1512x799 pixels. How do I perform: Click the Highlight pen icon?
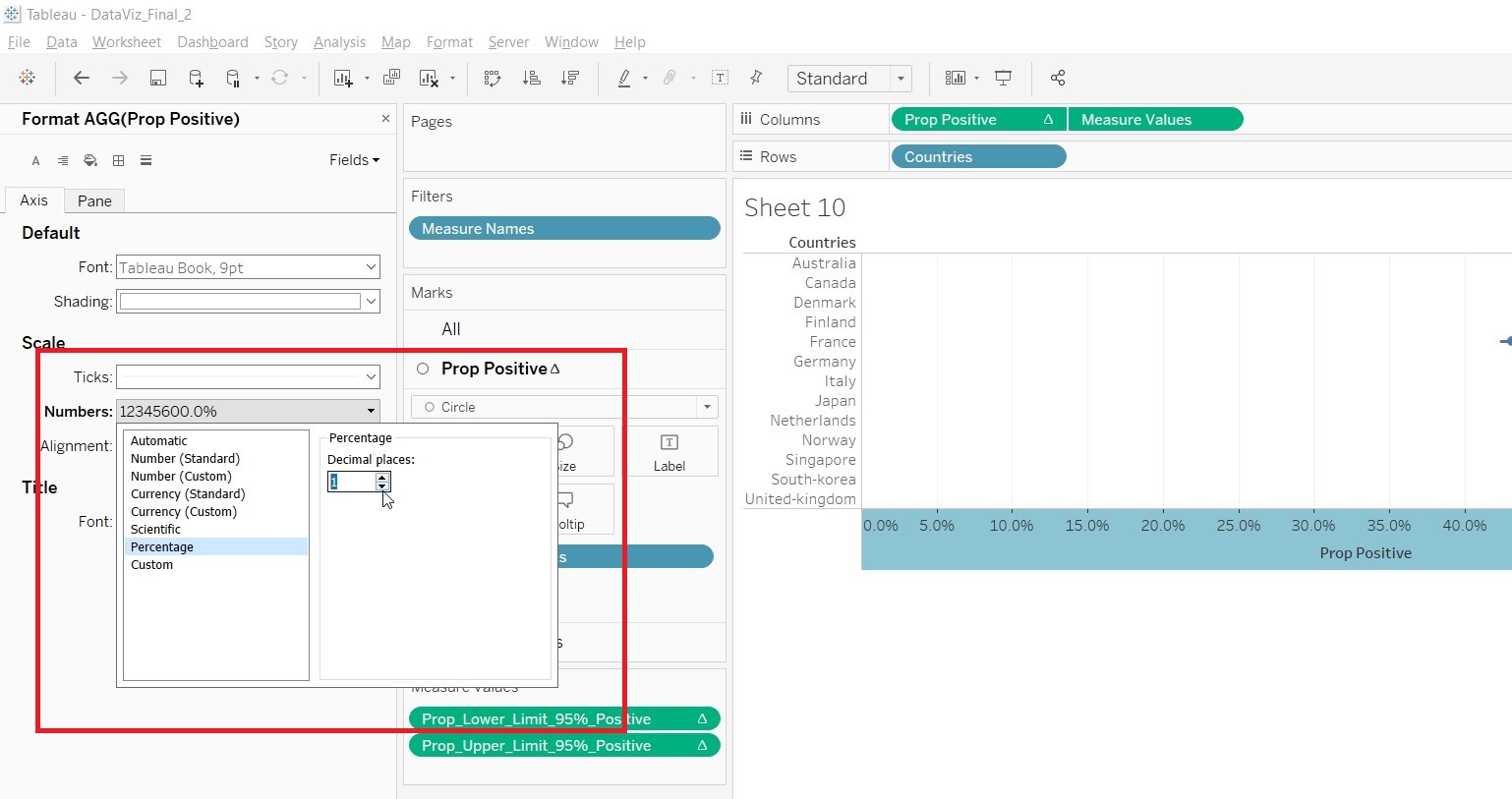tap(624, 79)
